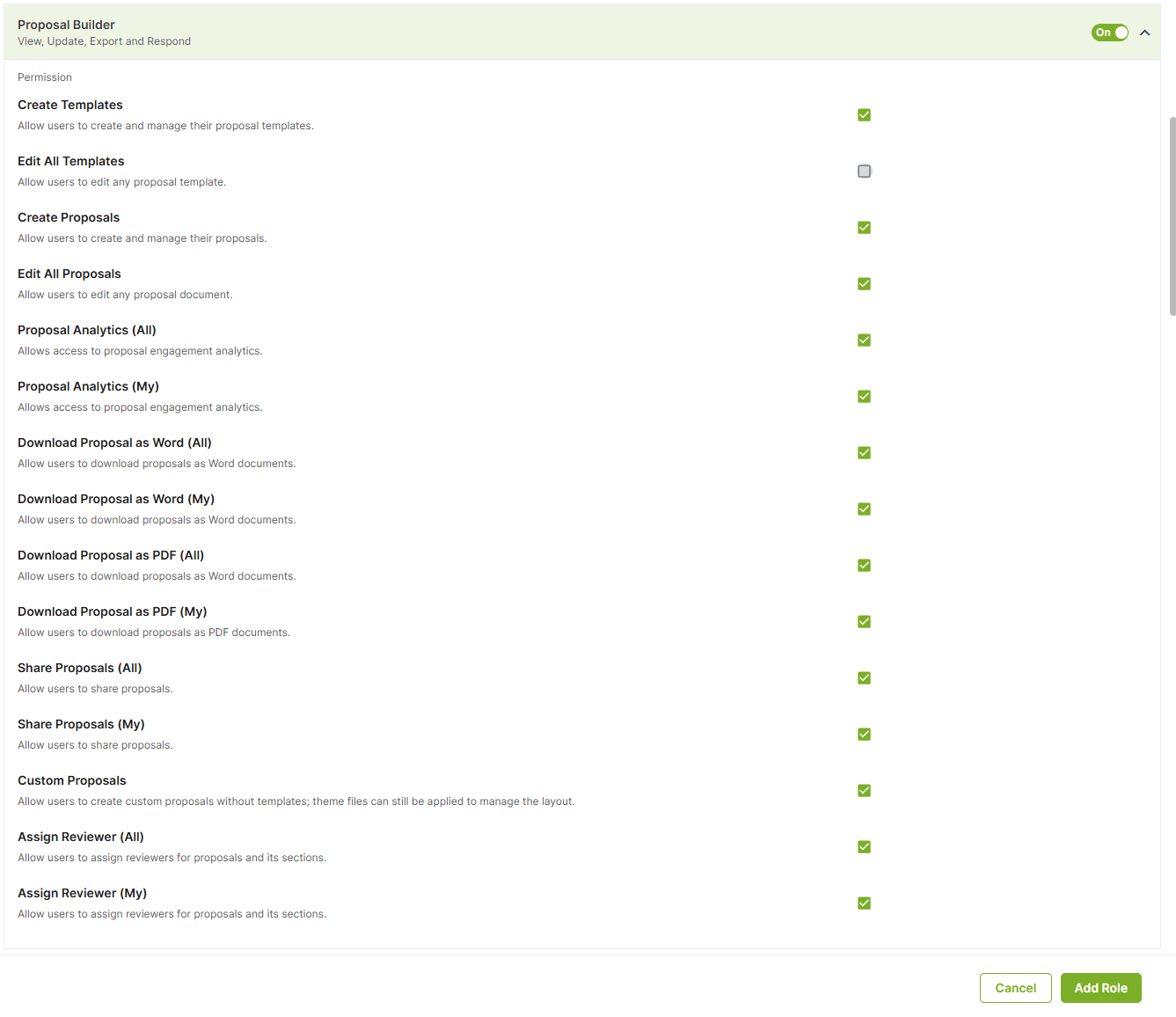Toggle the Proposal Builder On switch
Screen dimensions: 1176x1017
click(1109, 33)
